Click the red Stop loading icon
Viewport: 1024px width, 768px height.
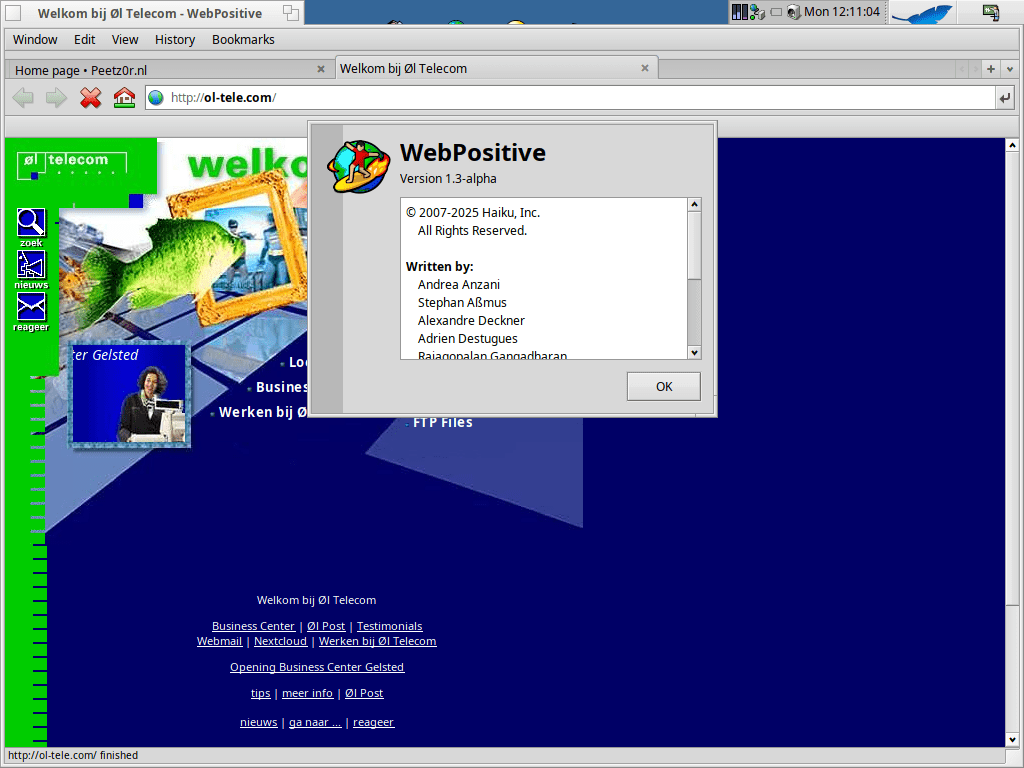pyautogui.click(x=91, y=97)
